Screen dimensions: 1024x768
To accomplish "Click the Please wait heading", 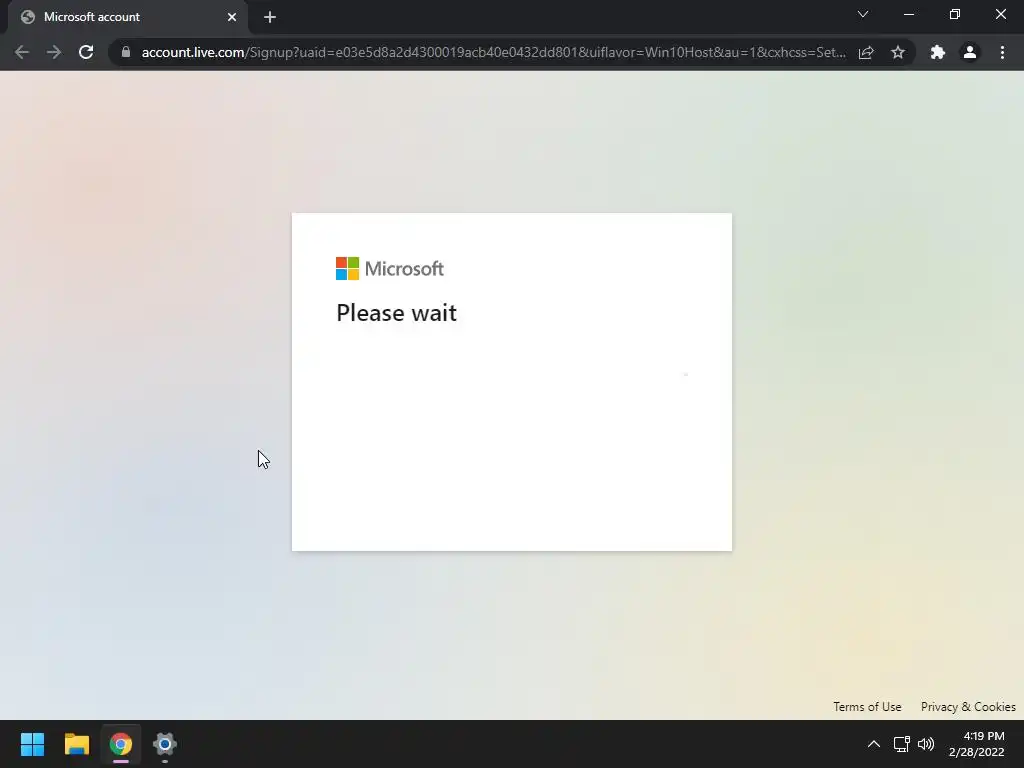I will [396, 313].
